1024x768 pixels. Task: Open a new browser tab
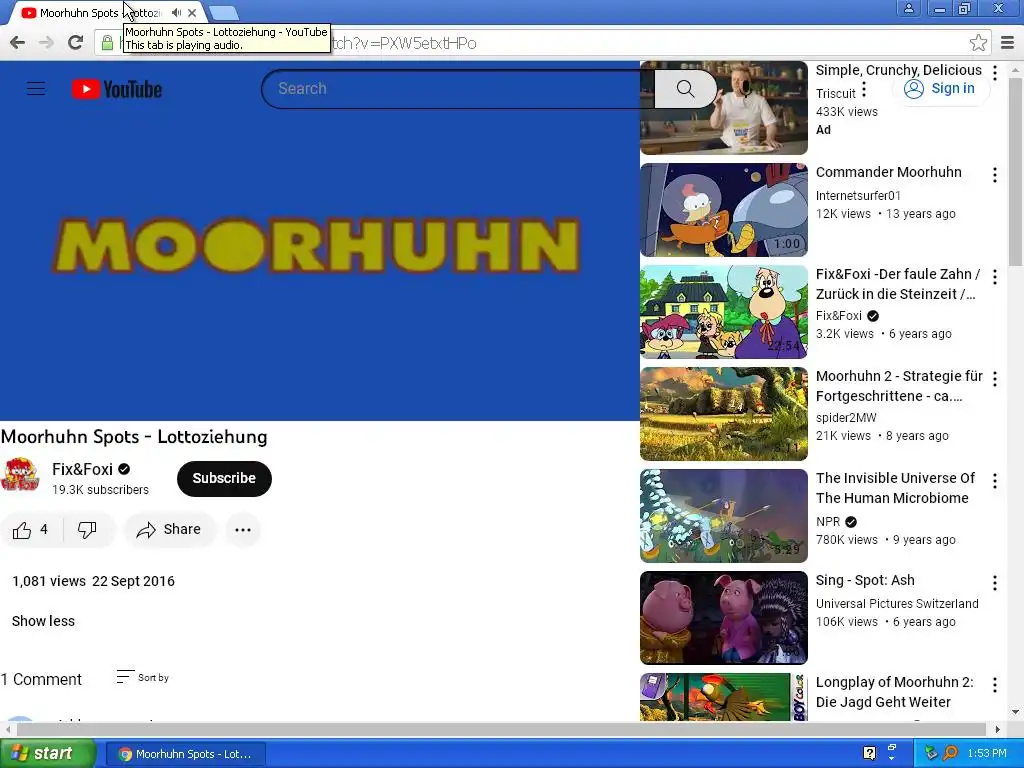[x=224, y=13]
